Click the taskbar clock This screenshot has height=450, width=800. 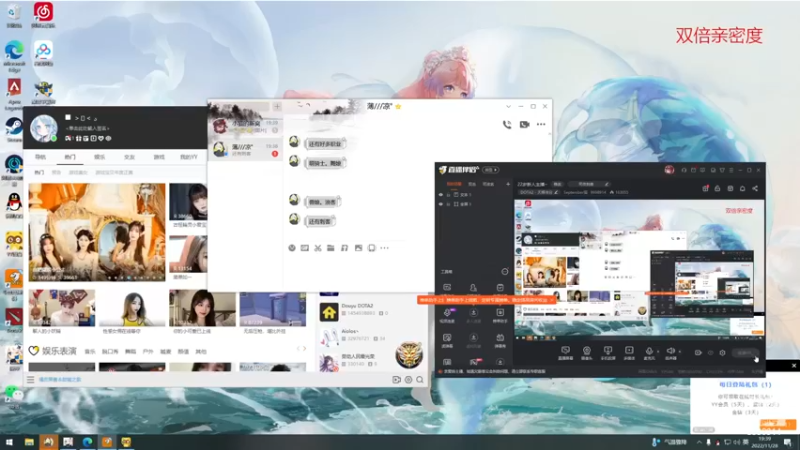coord(764,442)
